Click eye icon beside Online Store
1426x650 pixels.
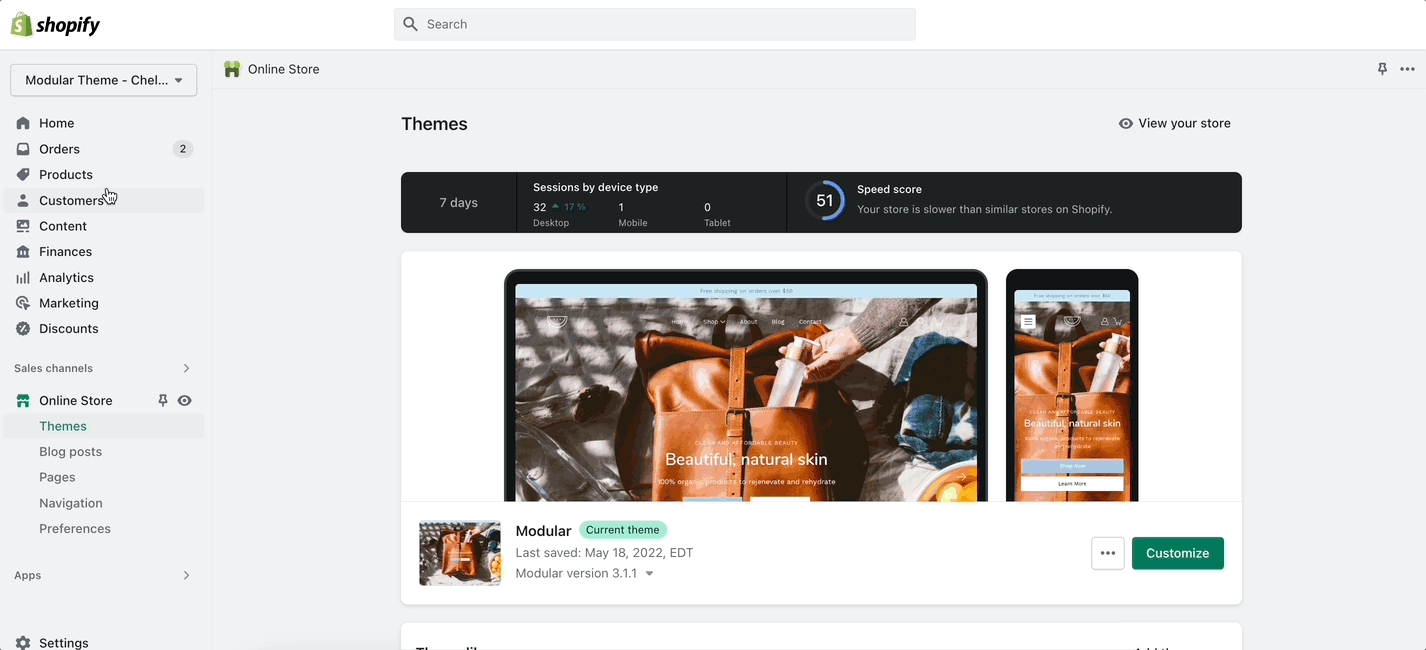point(185,400)
